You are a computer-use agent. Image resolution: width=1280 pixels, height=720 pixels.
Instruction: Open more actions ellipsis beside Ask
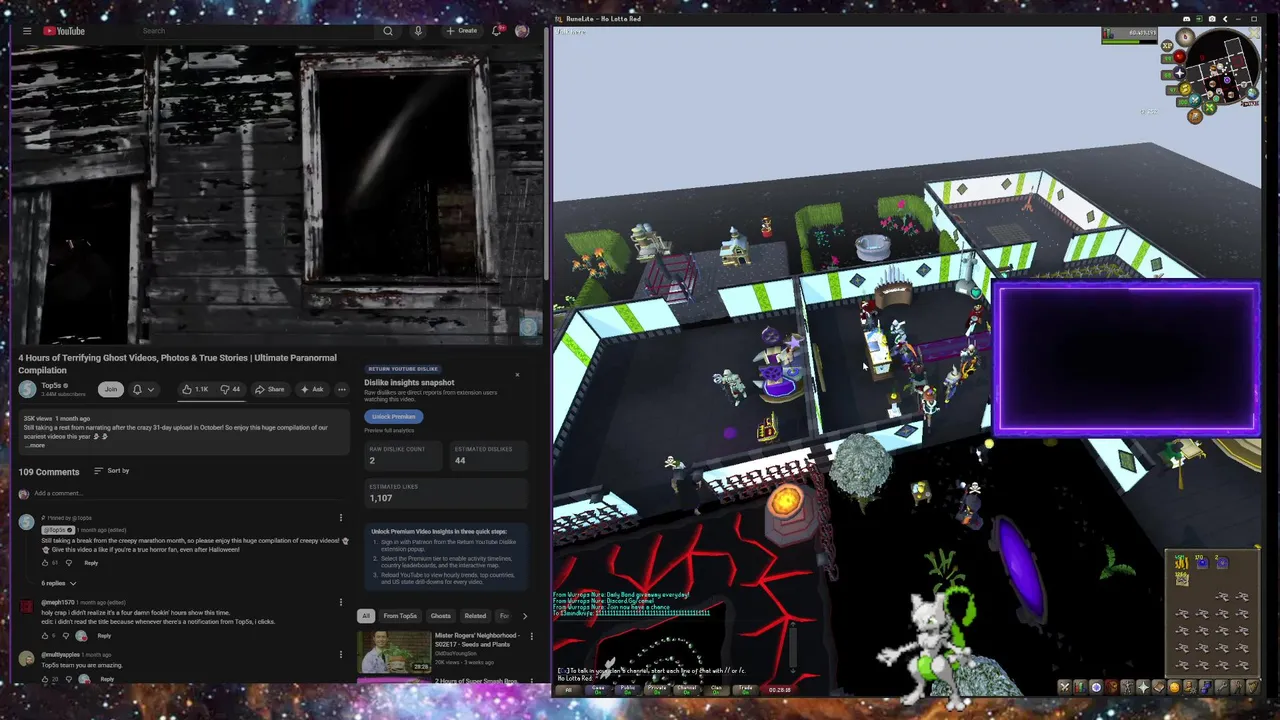342,389
